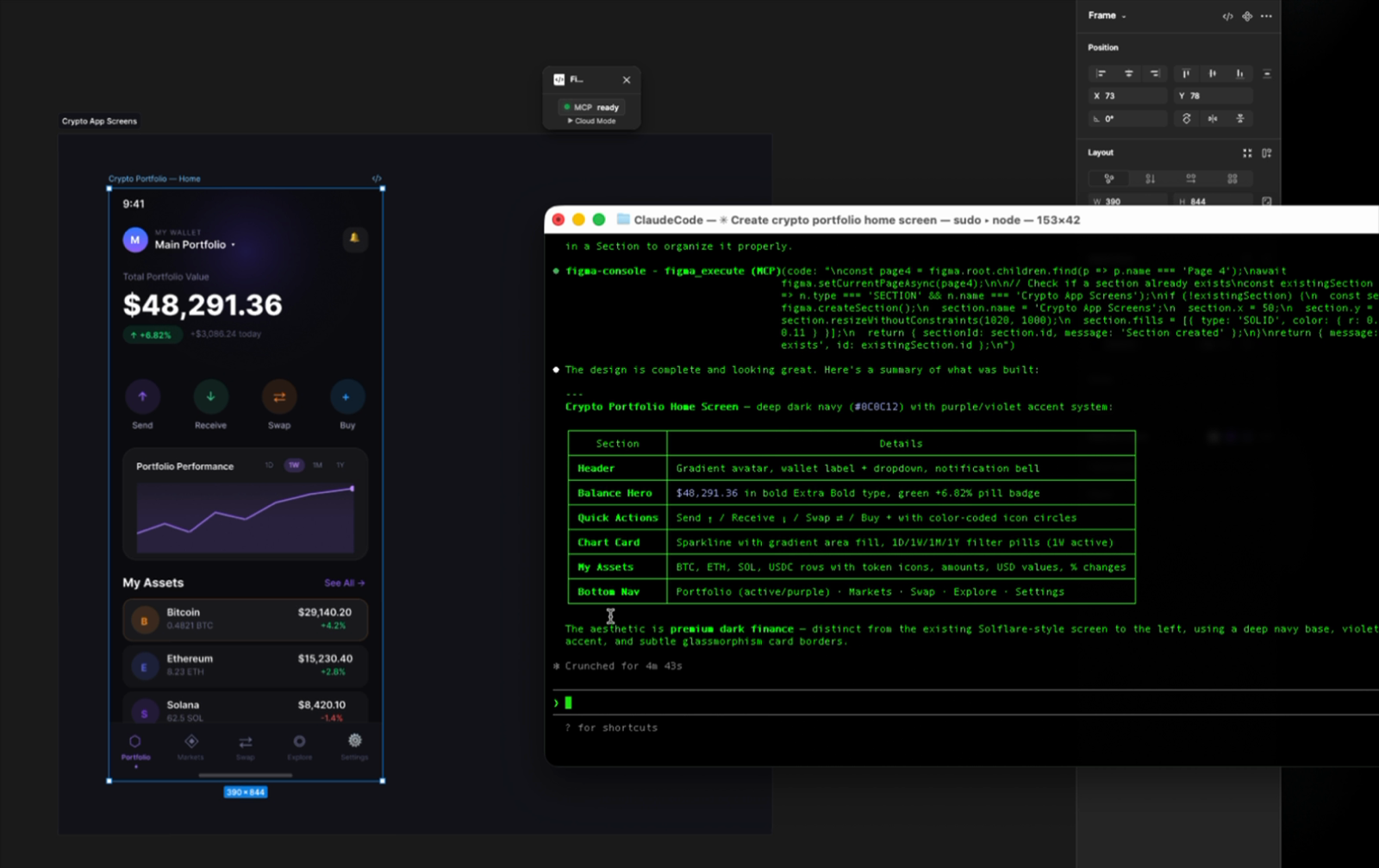Click the auto layout add icon
Image resolution: width=1379 pixels, height=868 pixels.
point(1267,153)
